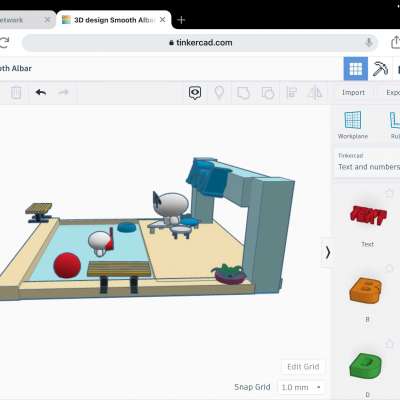Open the Snap Grid 1.0 mm dropdown
The image size is (400, 400).
tap(301, 387)
